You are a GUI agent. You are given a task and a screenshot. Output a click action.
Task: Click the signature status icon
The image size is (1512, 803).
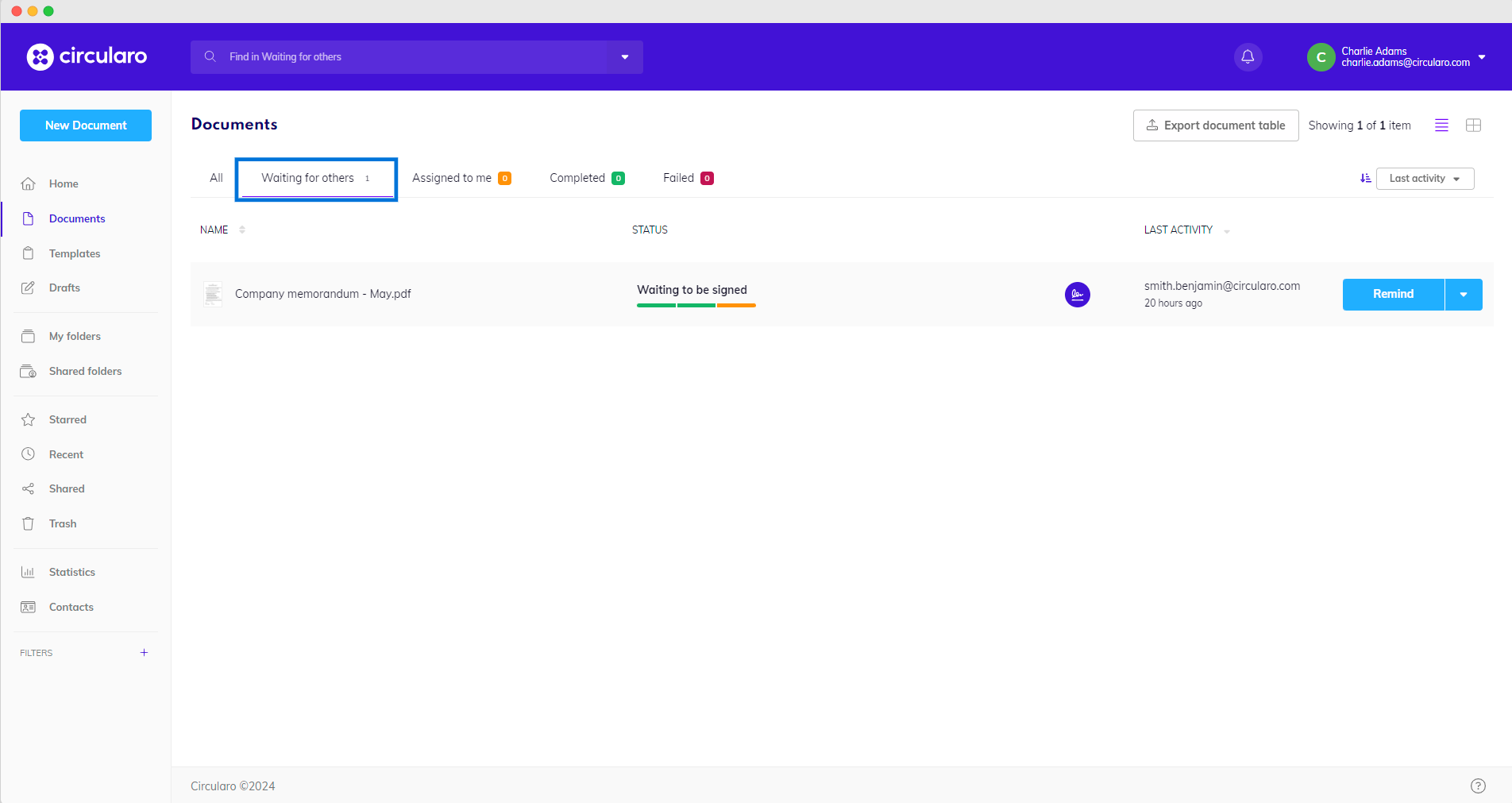(x=1077, y=294)
